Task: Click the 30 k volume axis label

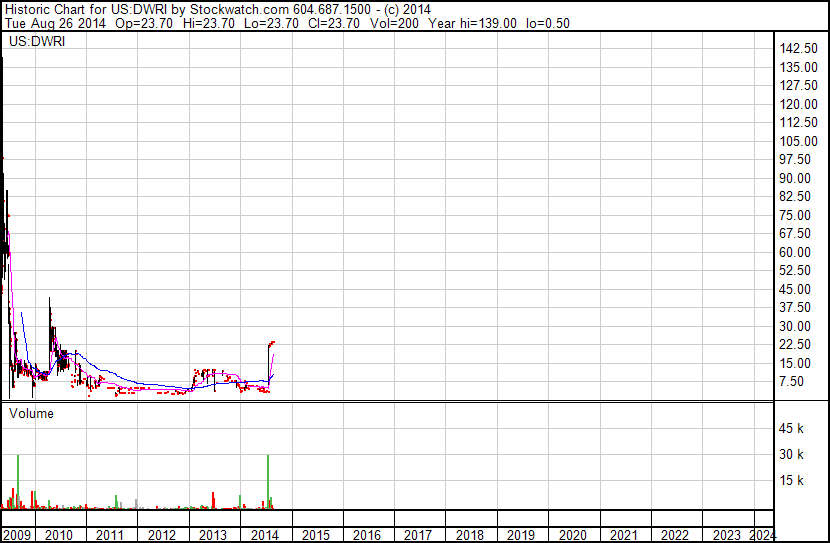Action: click(791, 454)
